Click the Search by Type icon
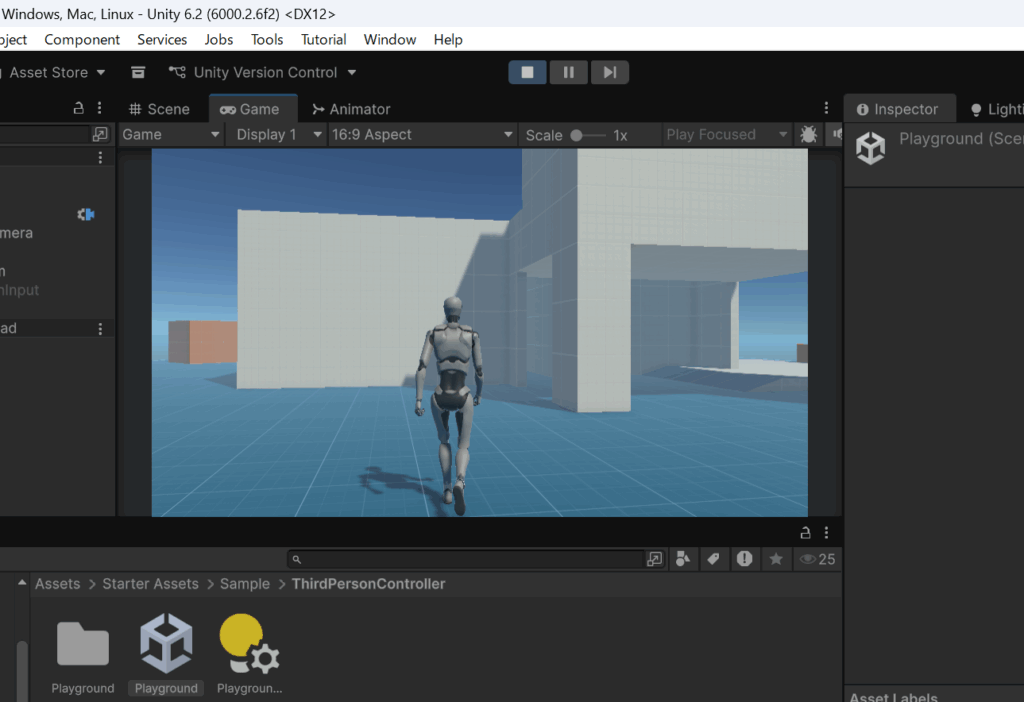Image resolution: width=1024 pixels, height=702 pixels. pyautogui.click(x=683, y=559)
